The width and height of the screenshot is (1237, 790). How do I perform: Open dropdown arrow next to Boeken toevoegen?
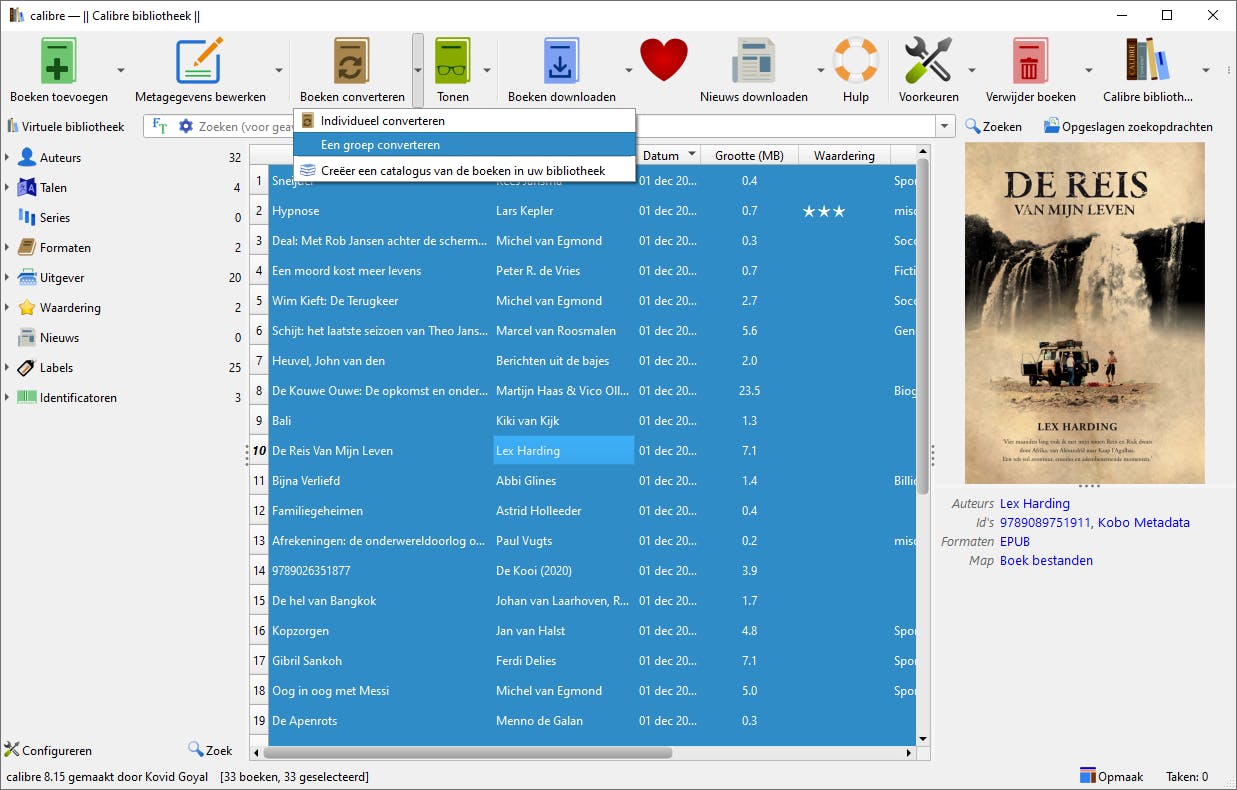pos(121,70)
